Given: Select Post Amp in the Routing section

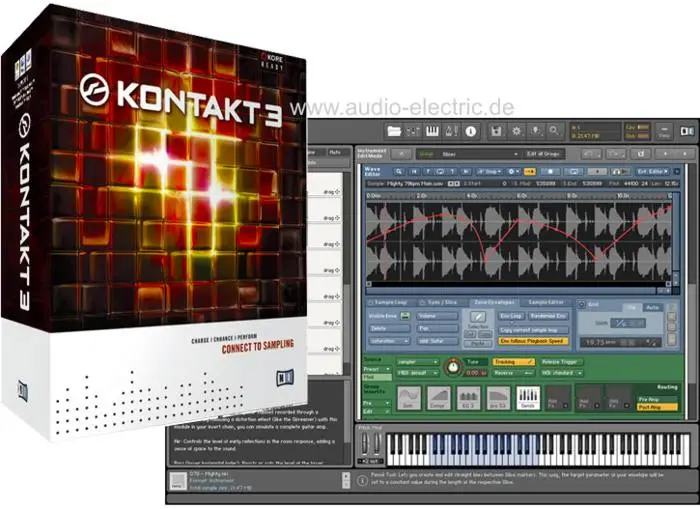Looking at the screenshot, I should [x=658, y=408].
